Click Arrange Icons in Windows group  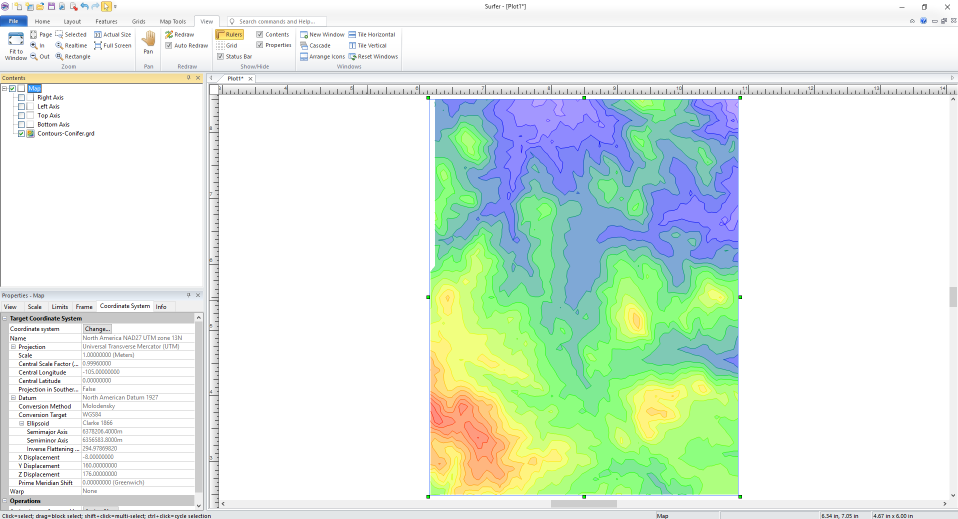point(323,57)
